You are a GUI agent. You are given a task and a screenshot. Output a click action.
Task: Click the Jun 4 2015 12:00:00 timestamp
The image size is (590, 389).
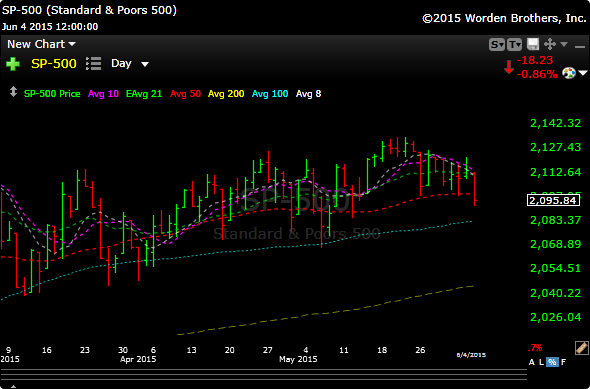50,27
